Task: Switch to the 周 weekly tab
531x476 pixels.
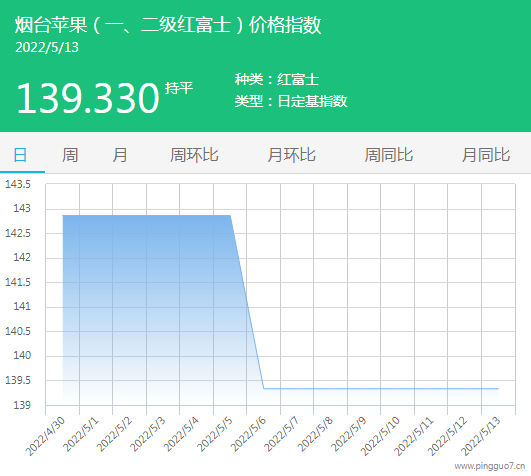Action: [70, 155]
